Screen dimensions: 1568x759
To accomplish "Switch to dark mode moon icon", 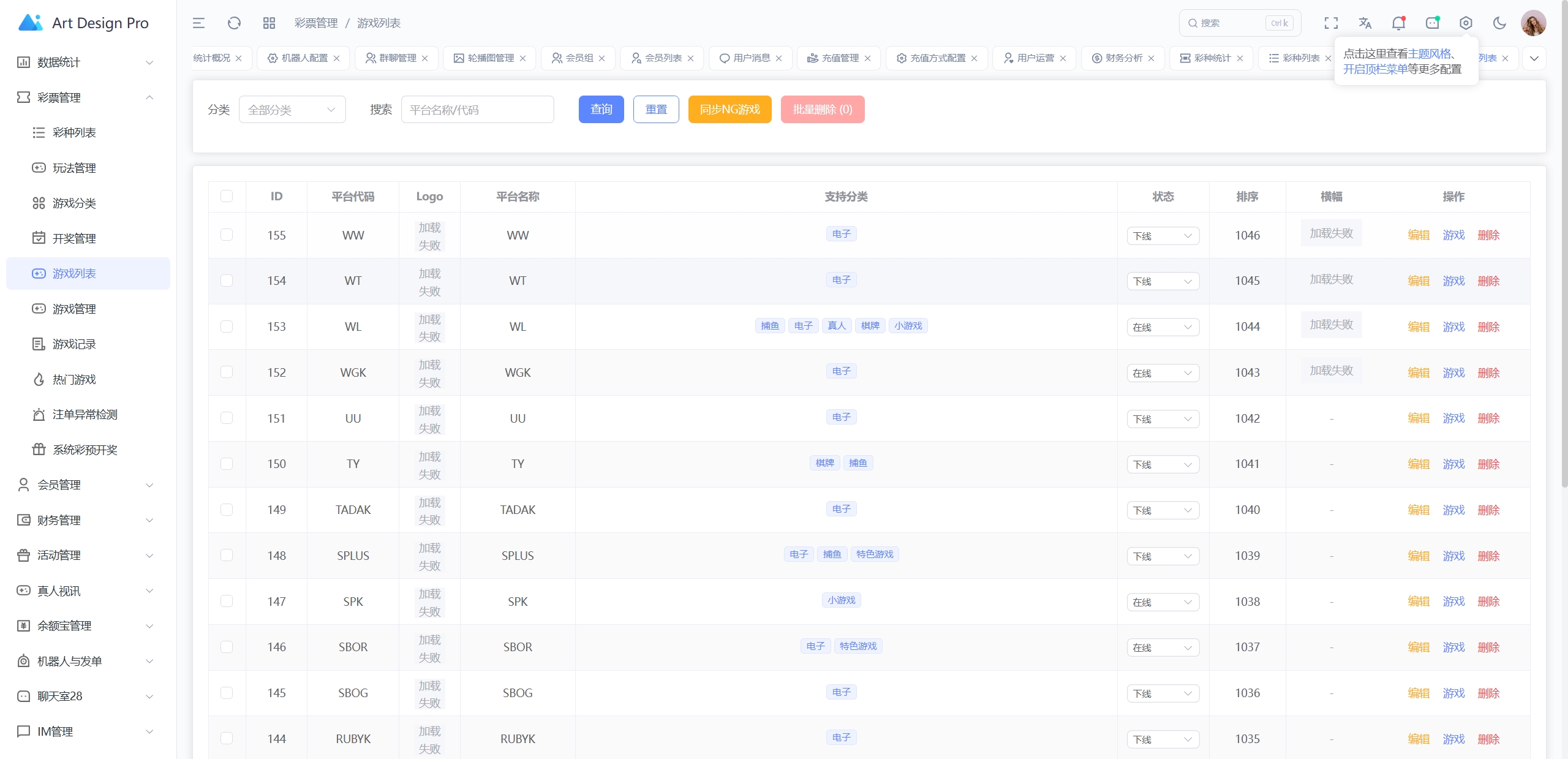I will click(1499, 23).
